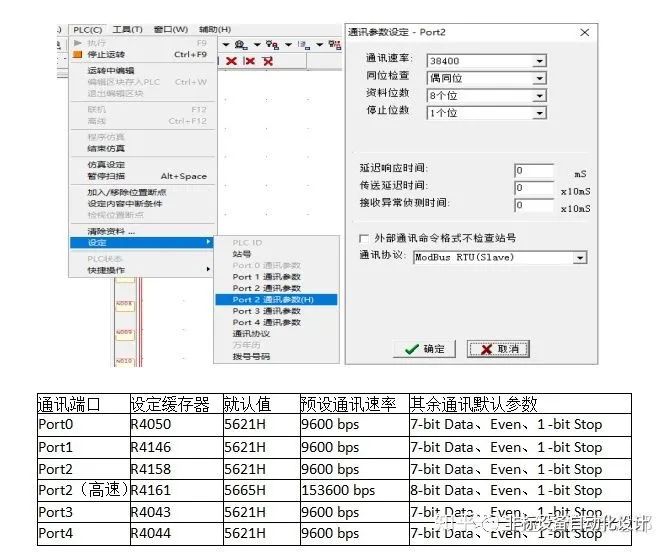Click the red X with box icon

(268, 61)
